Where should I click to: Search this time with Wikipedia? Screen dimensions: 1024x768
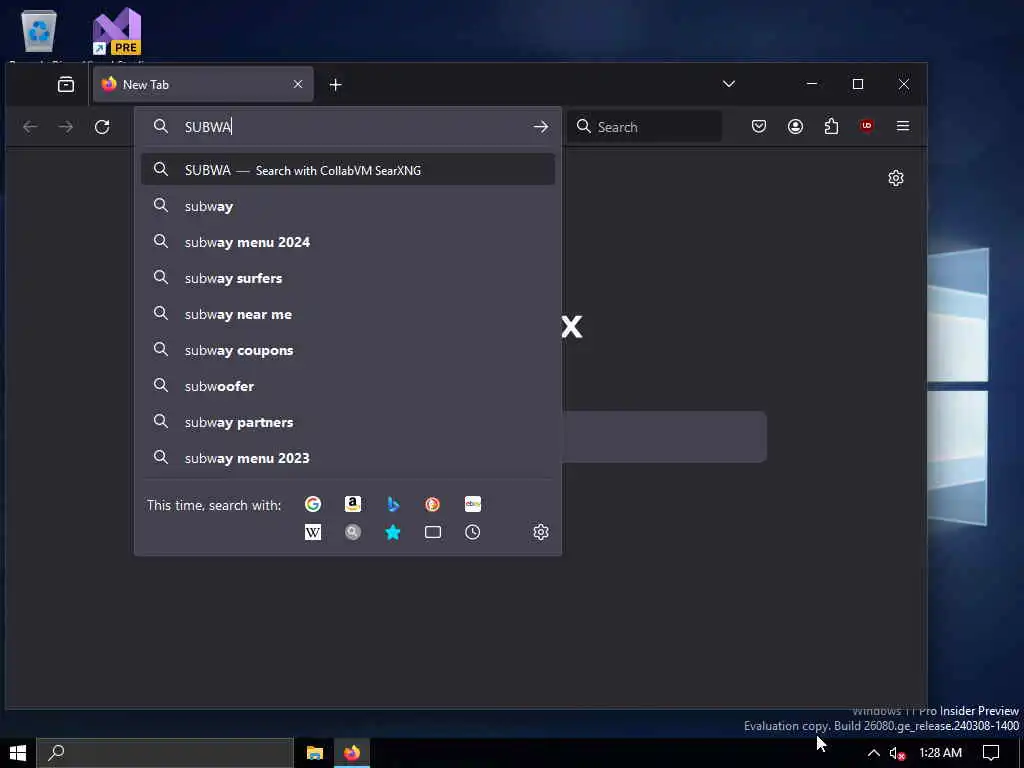click(x=313, y=532)
